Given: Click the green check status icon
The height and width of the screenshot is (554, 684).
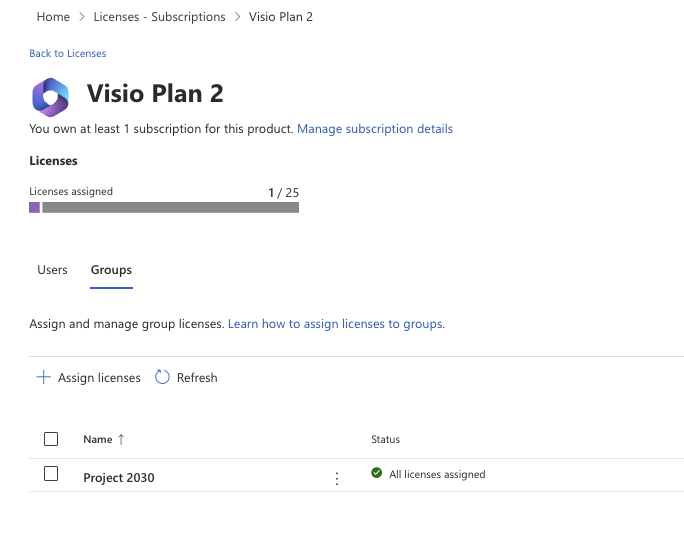Looking at the screenshot, I should pyautogui.click(x=376, y=473).
